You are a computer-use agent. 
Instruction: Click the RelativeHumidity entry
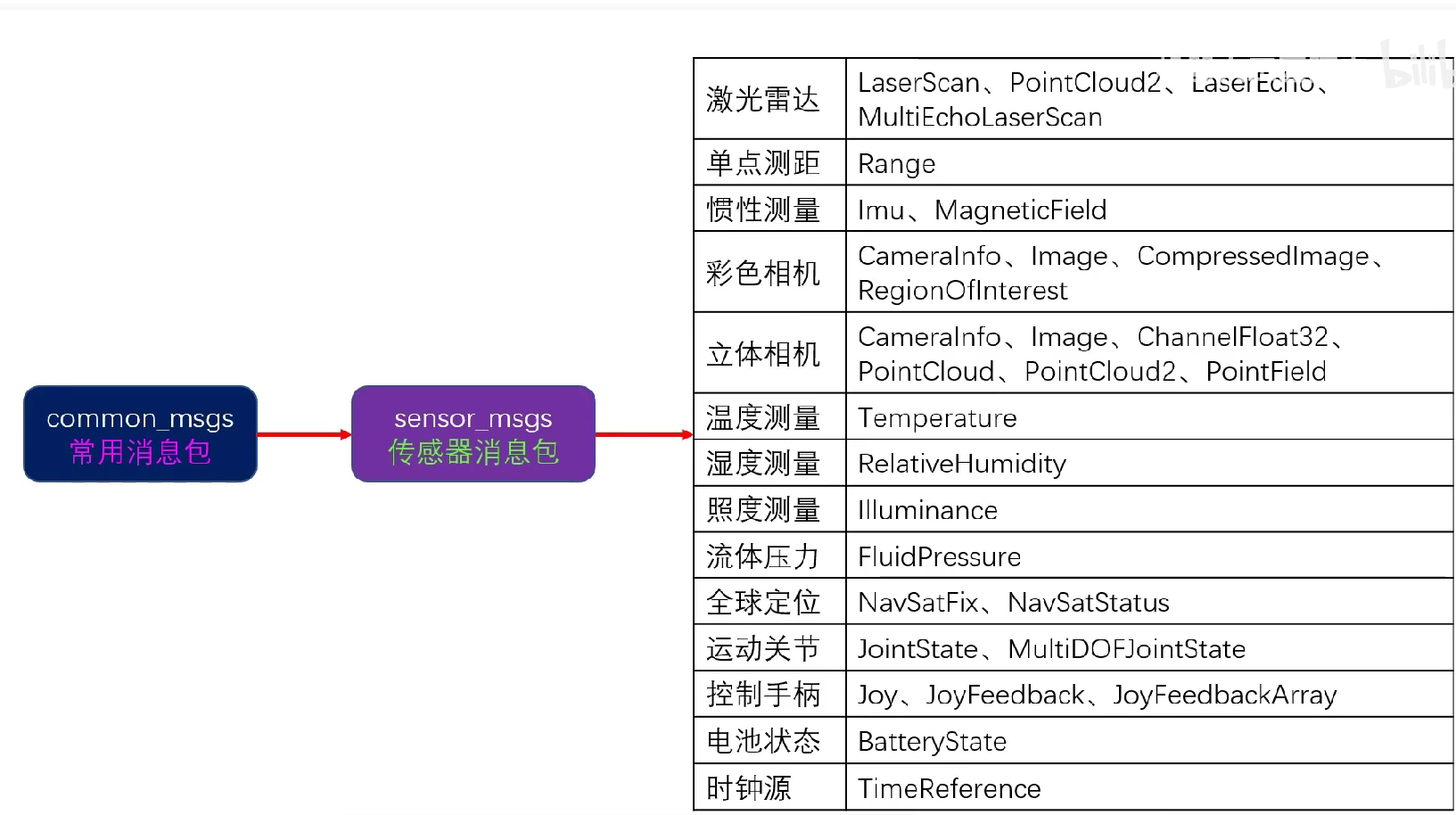961,464
